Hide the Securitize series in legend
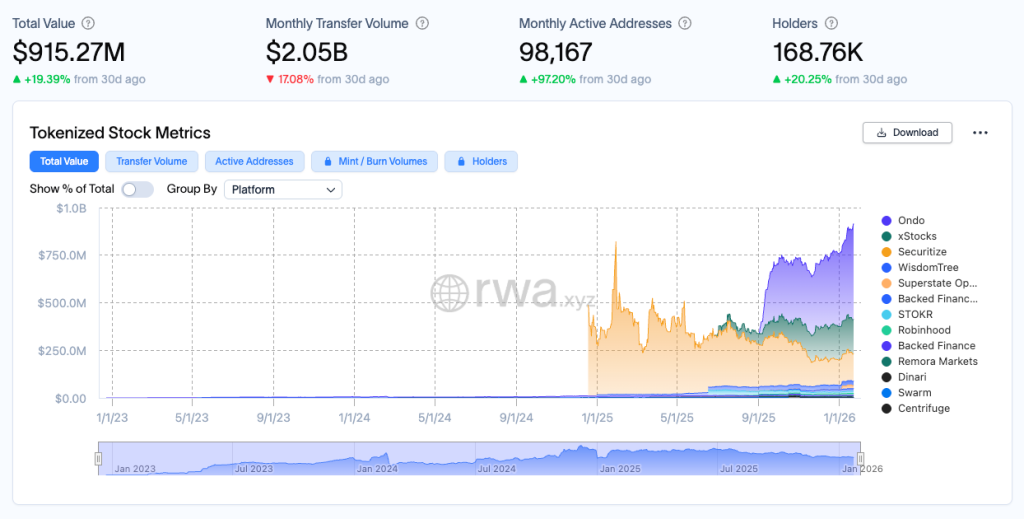This screenshot has height=519, width=1024. [x=921, y=252]
